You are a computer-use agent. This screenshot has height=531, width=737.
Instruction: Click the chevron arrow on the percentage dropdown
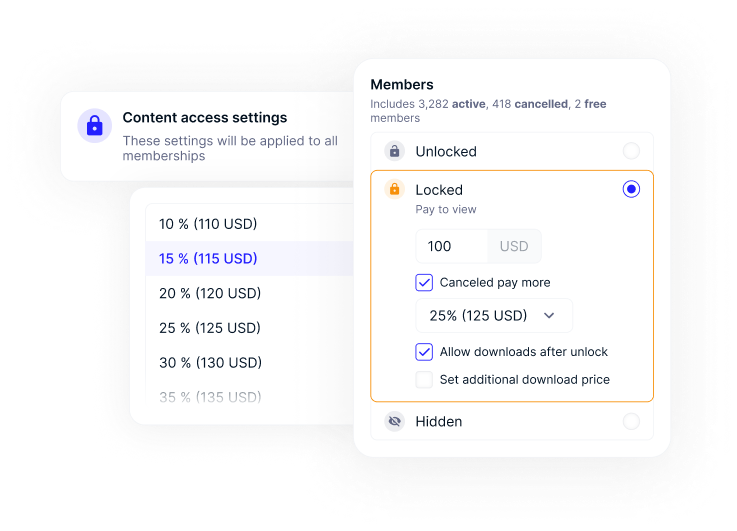coord(549,316)
